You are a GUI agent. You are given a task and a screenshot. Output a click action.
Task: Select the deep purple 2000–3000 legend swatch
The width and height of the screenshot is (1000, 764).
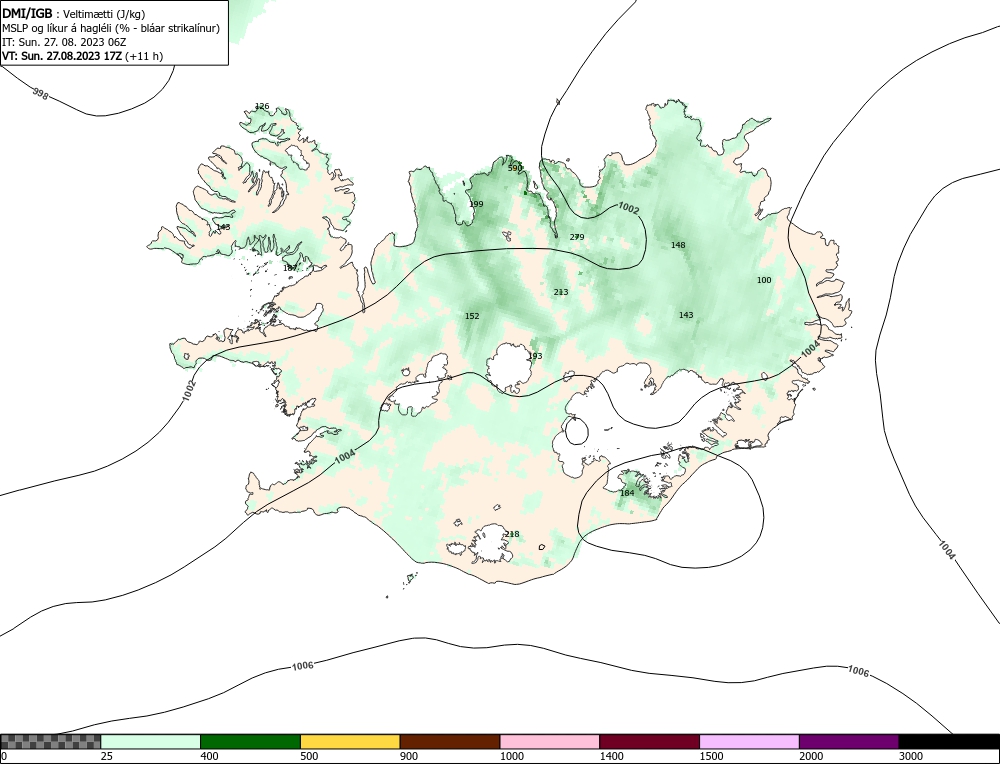pos(849,741)
